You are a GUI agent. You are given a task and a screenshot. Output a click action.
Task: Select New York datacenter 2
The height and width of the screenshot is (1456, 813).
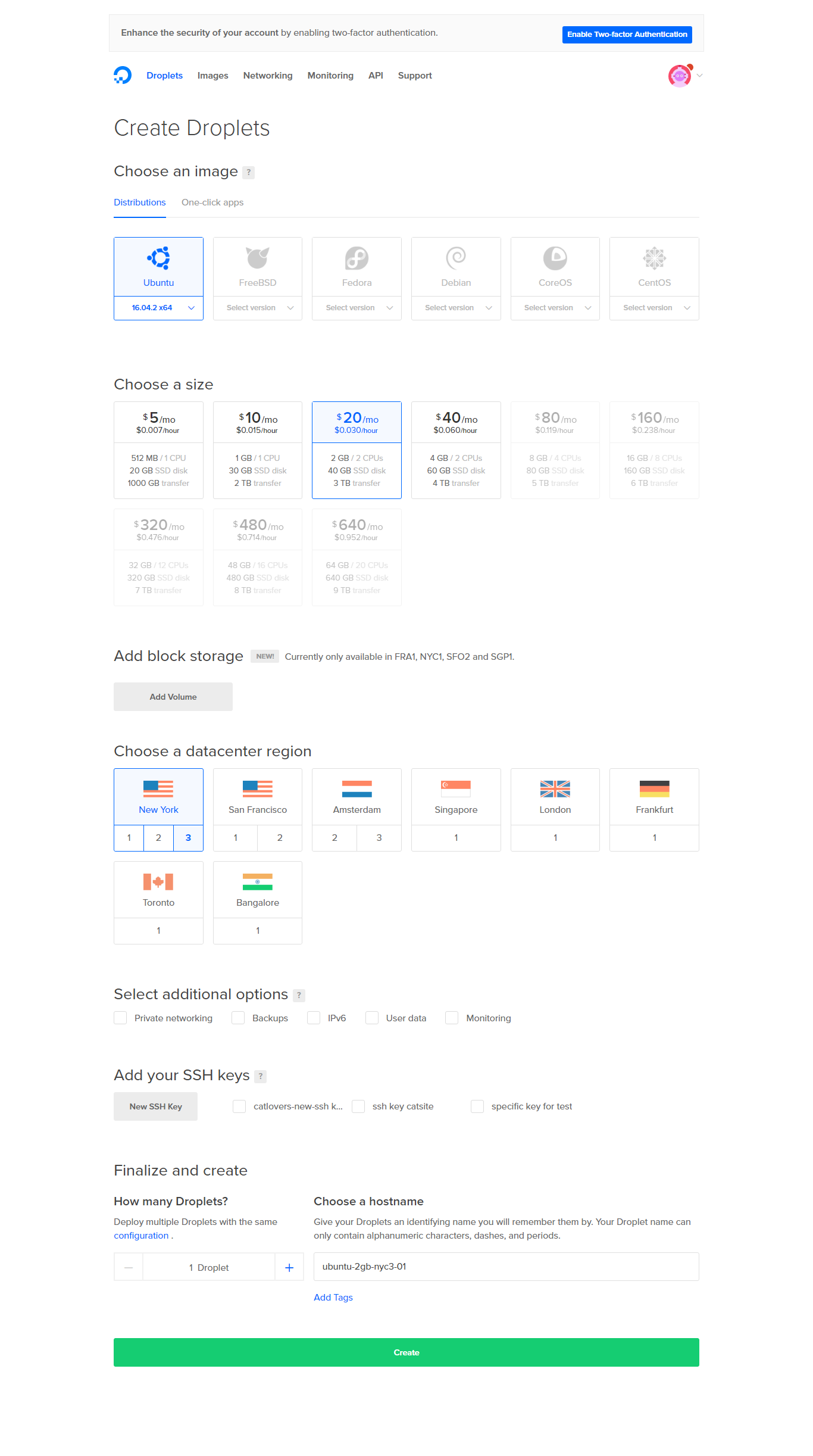click(158, 838)
